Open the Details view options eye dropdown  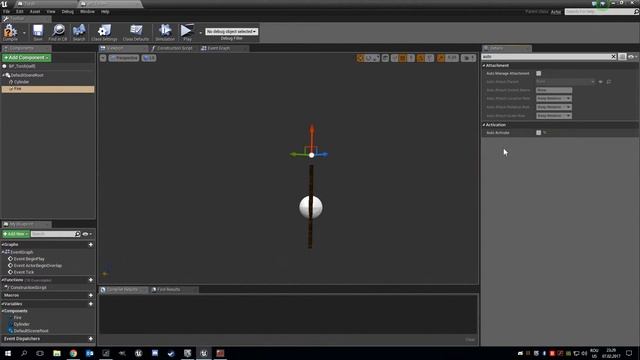pos(632,57)
